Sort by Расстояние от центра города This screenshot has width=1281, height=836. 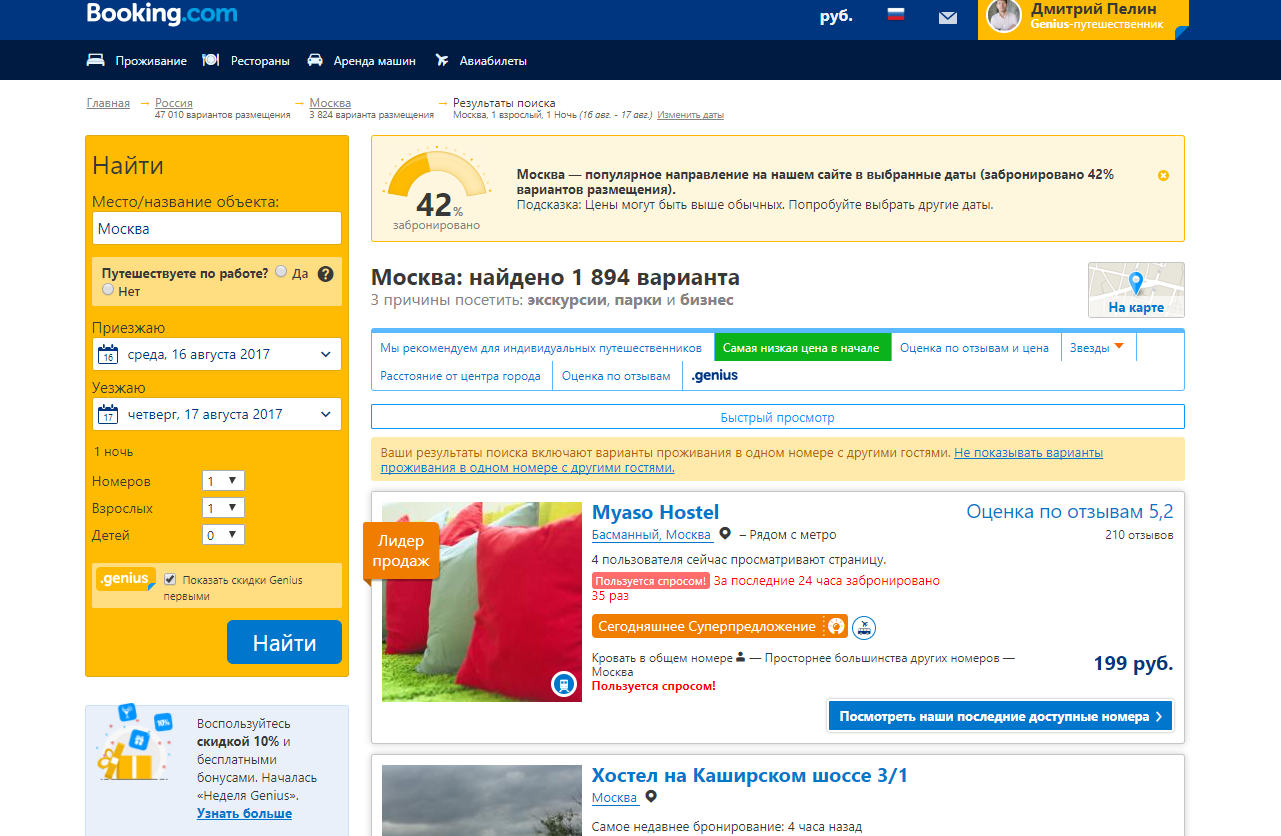click(x=460, y=376)
